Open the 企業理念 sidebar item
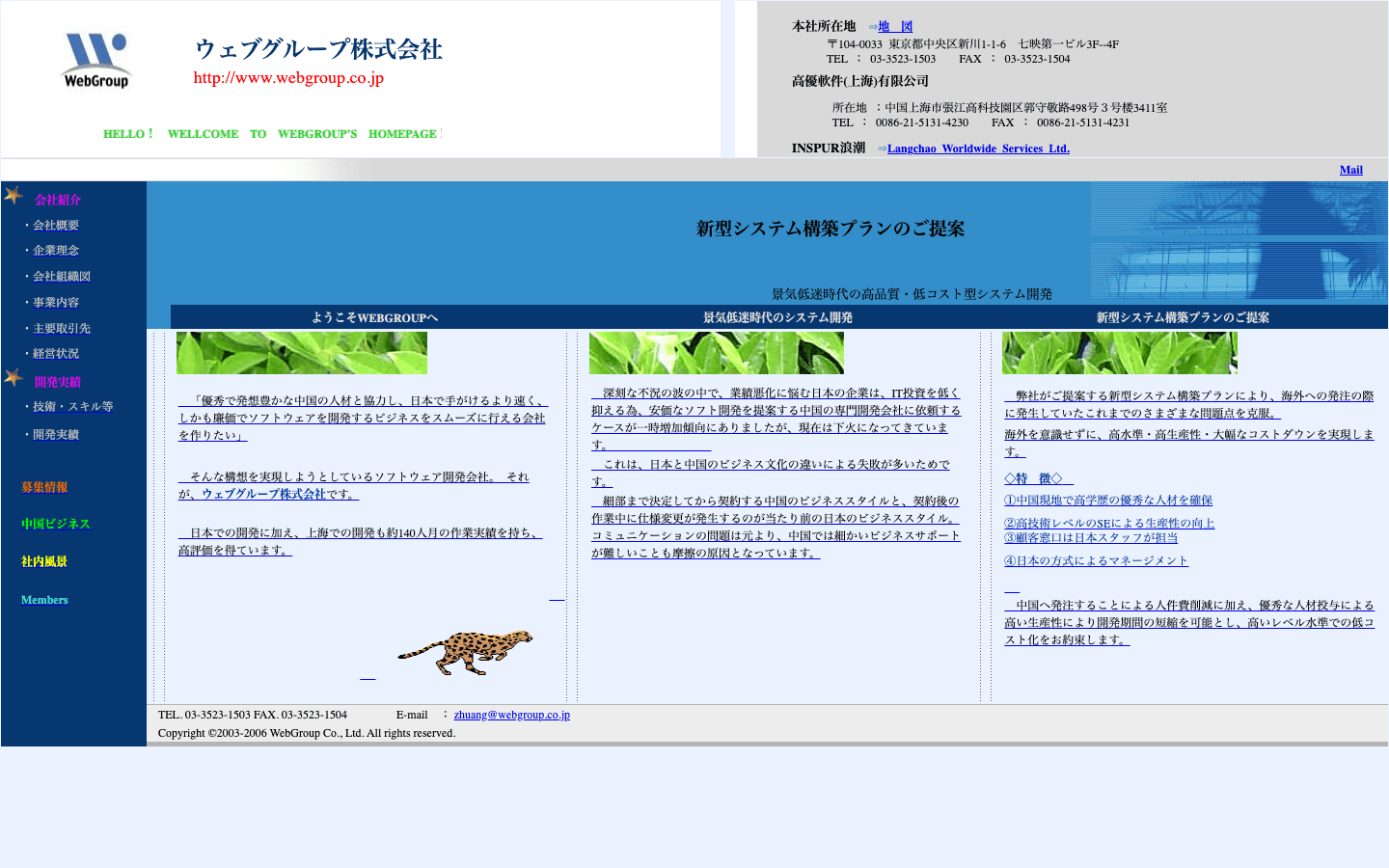Viewport: 1389px width, 868px height. [x=56, y=250]
